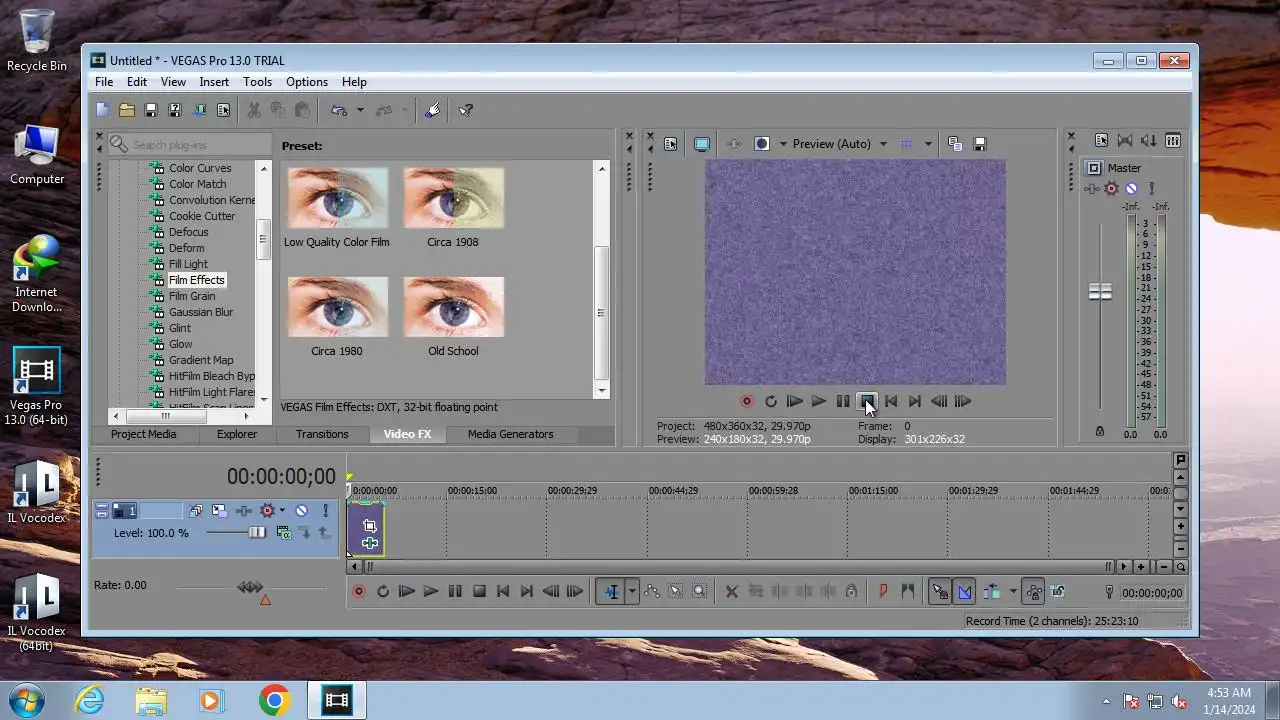Click the Search plug-ins field
The image size is (1280, 720).
[188, 144]
